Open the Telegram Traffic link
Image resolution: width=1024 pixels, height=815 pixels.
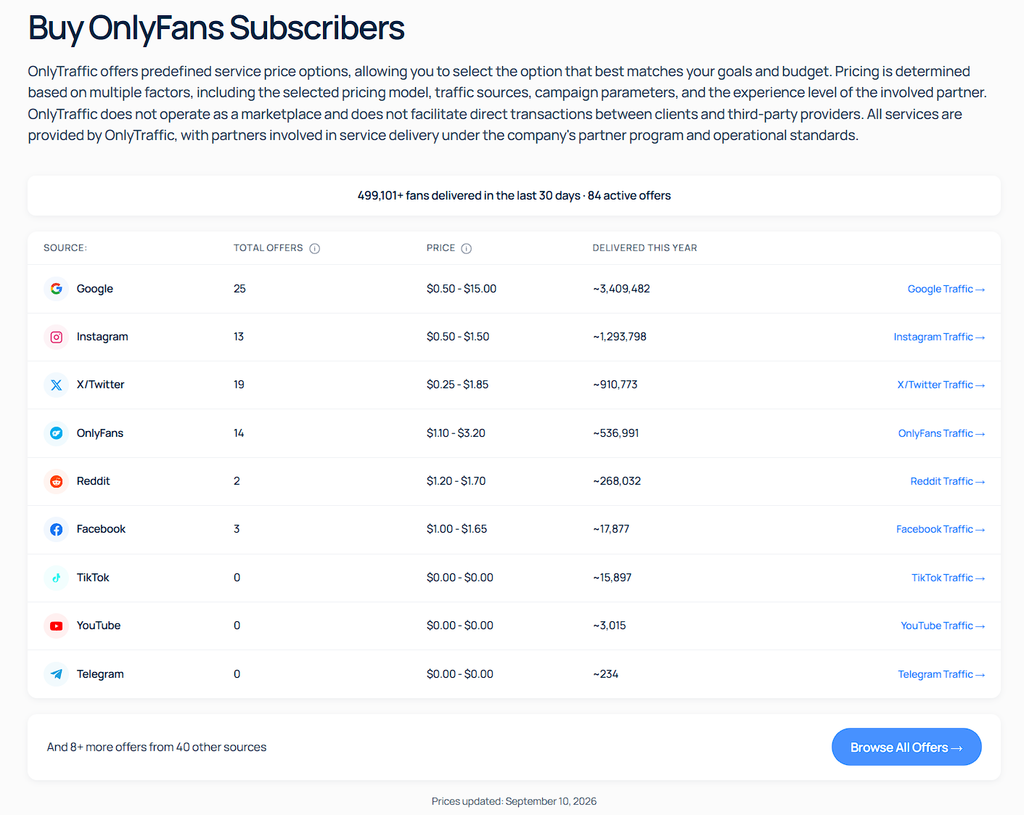[941, 674]
